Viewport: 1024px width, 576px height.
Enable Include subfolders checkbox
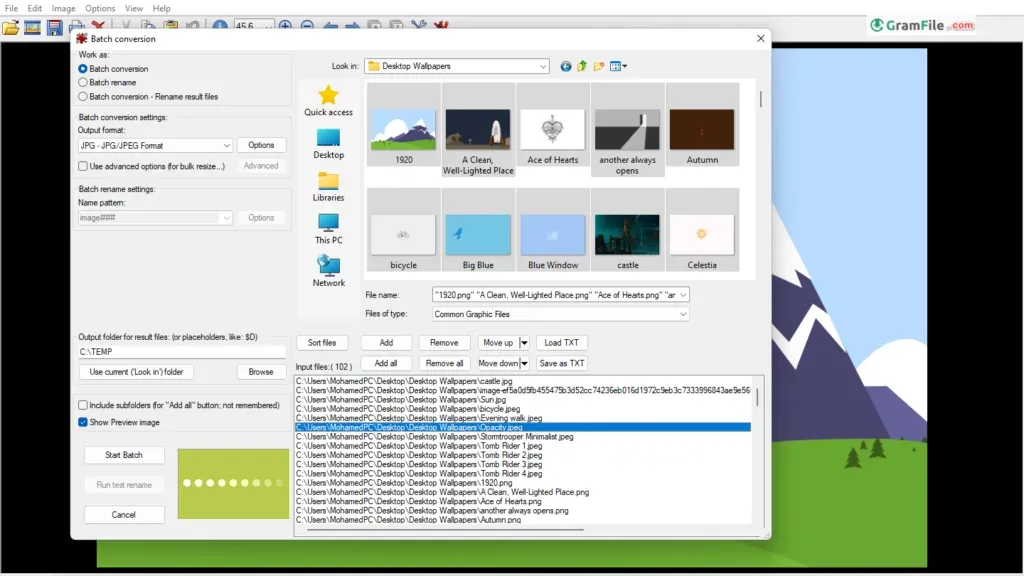(x=83, y=406)
